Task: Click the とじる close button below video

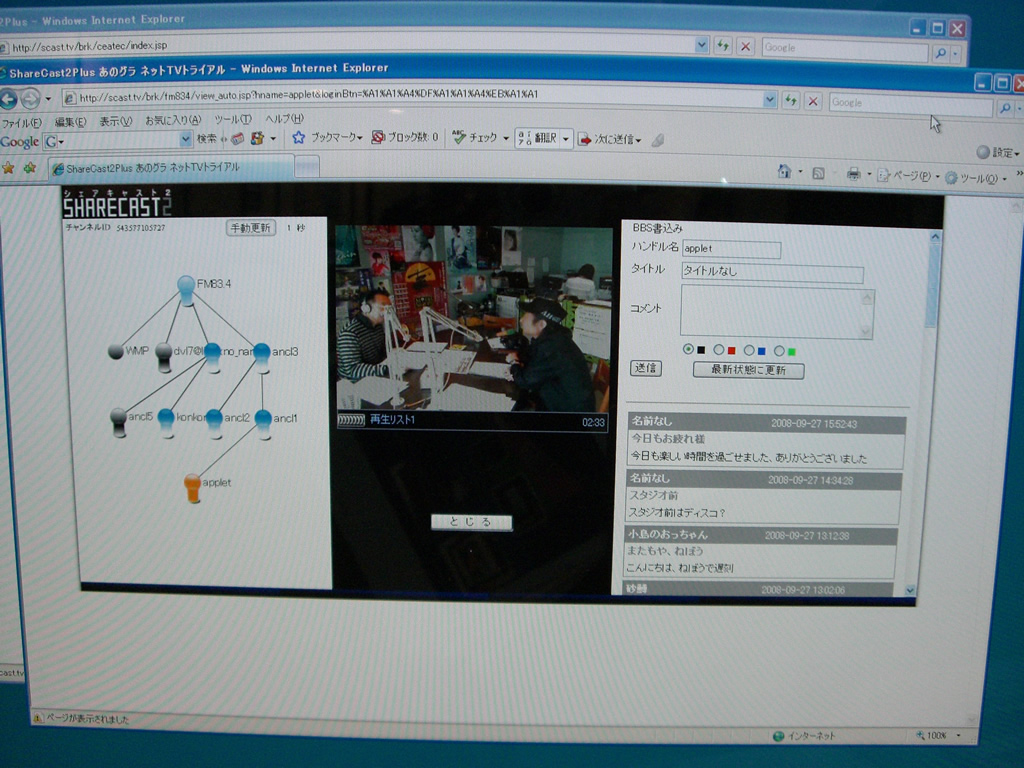Action: click(472, 522)
